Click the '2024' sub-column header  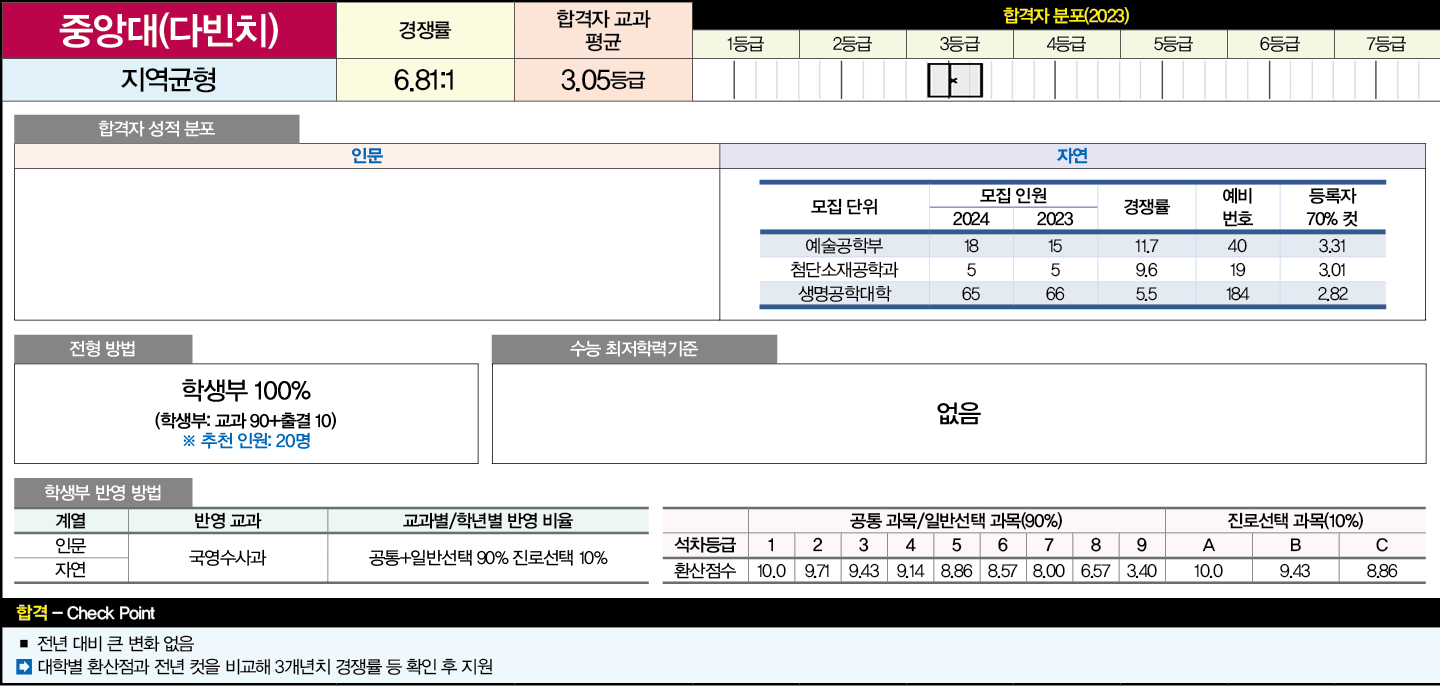pyautogui.click(x=971, y=219)
